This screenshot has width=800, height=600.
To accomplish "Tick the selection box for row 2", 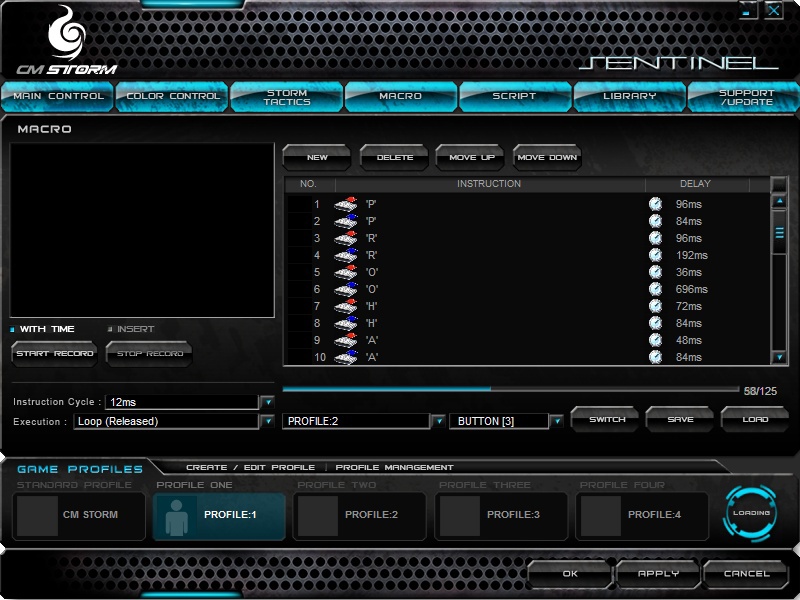I will pos(299,221).
